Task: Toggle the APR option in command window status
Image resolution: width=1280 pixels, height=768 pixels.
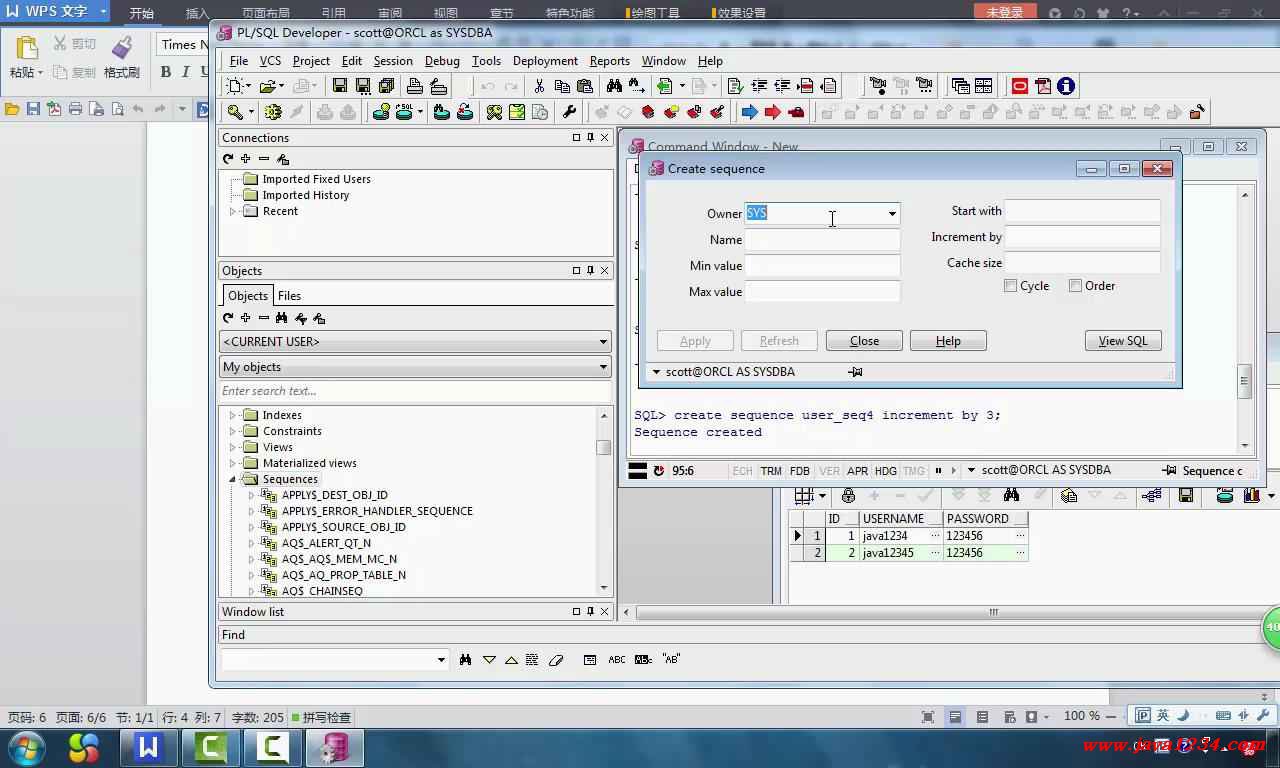Action: tap(857, 471)
